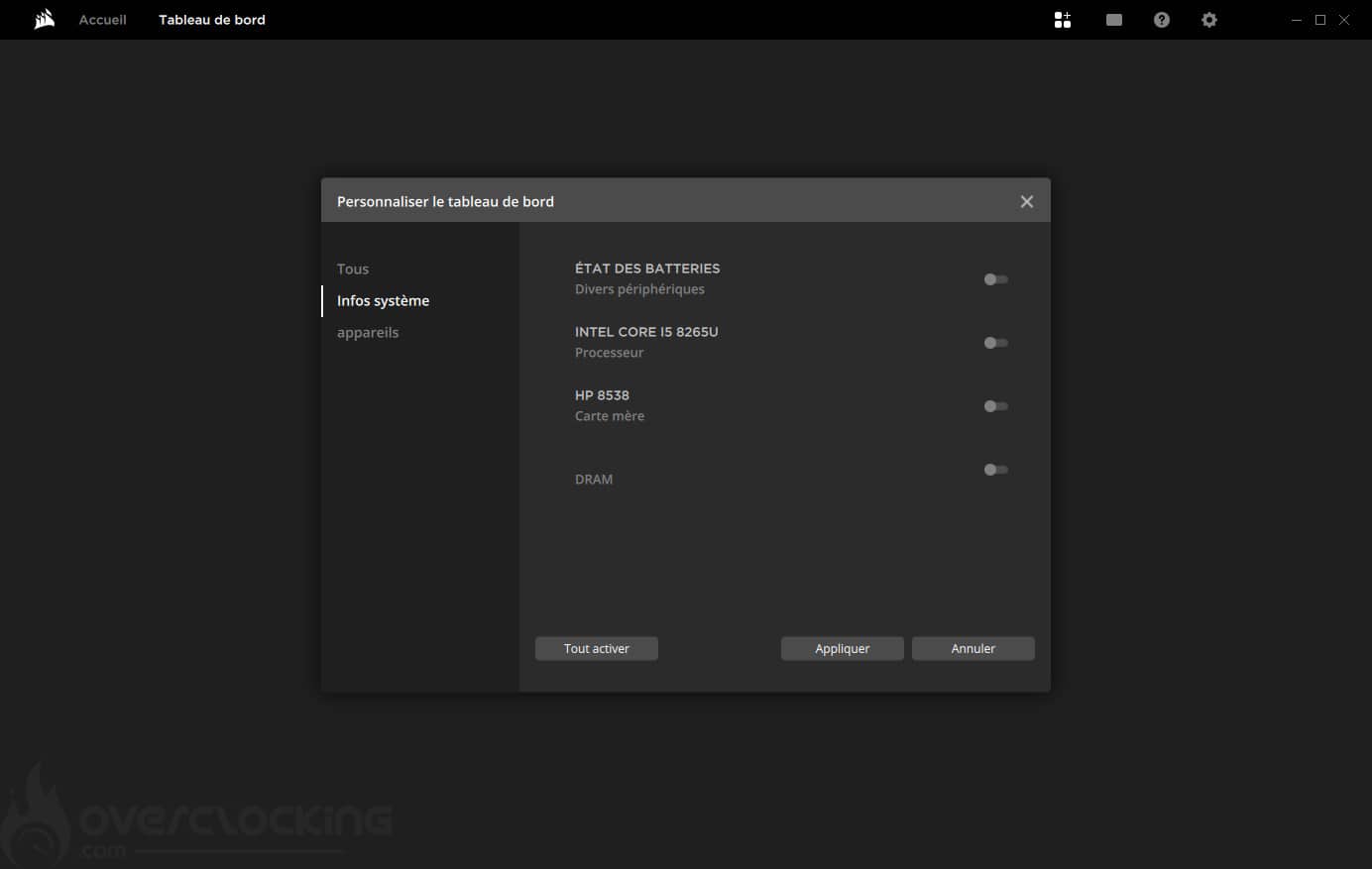1372x869 pixels.
Task: Select the Tous category
Action: click(x=353, y=269)
